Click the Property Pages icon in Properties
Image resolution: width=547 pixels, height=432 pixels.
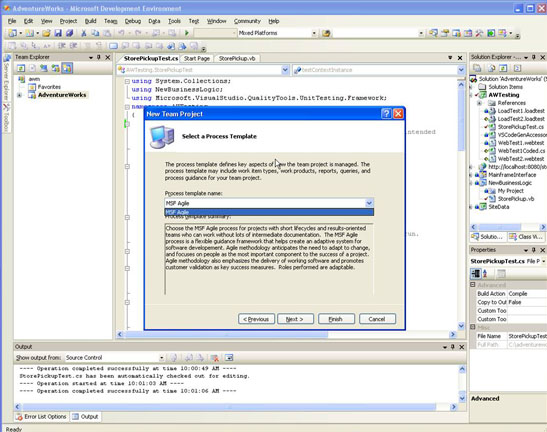[501, 274]
